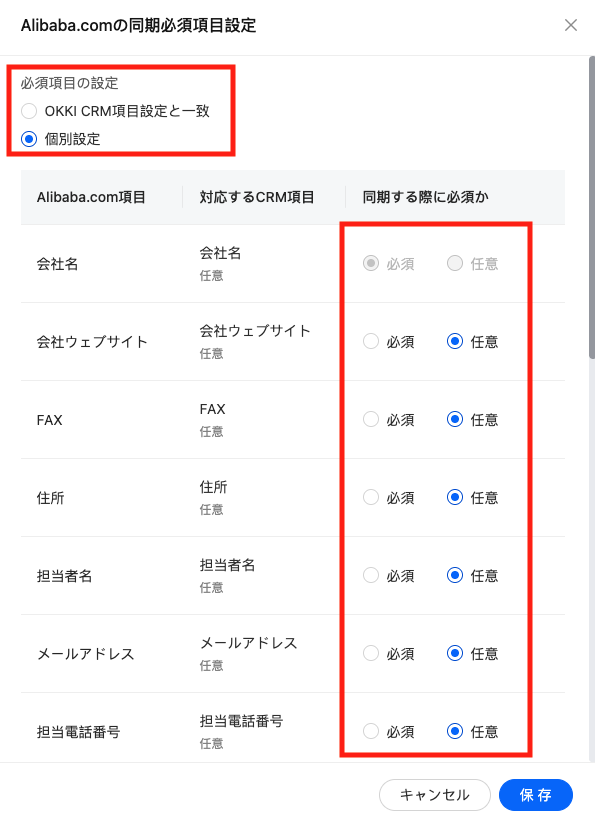
Task: Mark 会社ウェブサイト as 必須
Action: [x=369, y=341]
